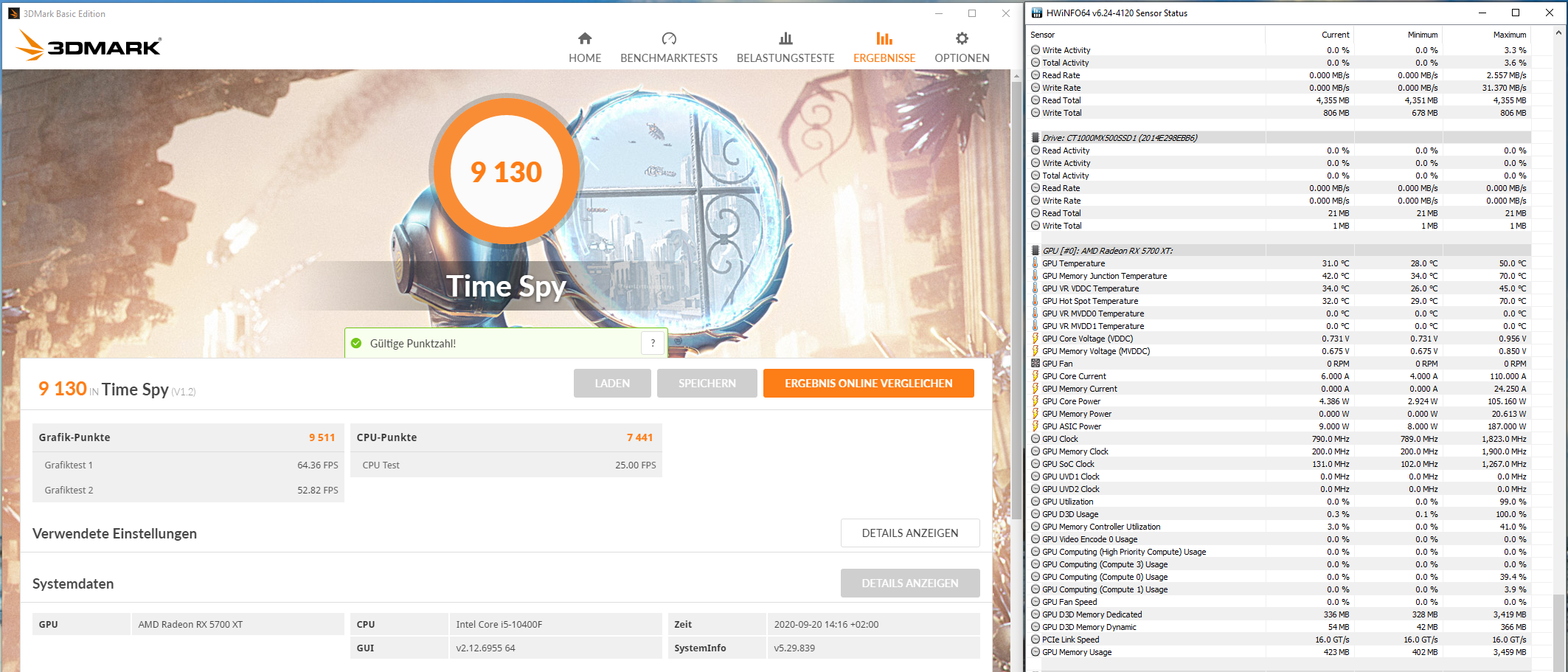Select GPU Video Encode 0 Usage row
Screen dimensions: 1568x672
click(1279, 539)
